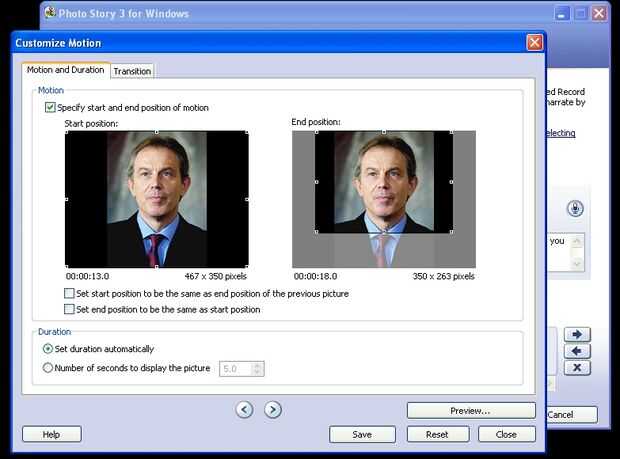620x459 pixels.
Task: Click the seconds duration input field
Action: pos(236,369)
